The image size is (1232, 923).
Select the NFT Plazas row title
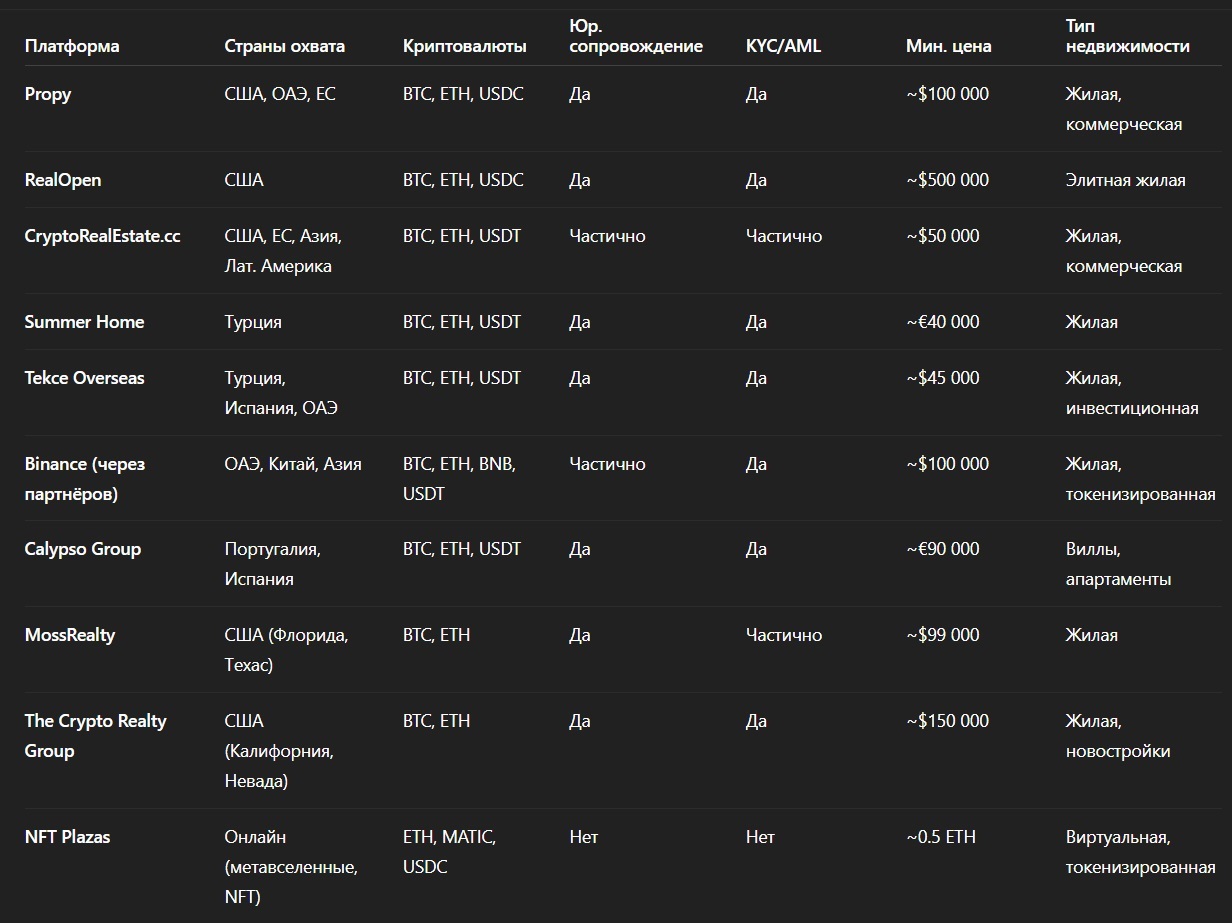(x=67, y=837)
